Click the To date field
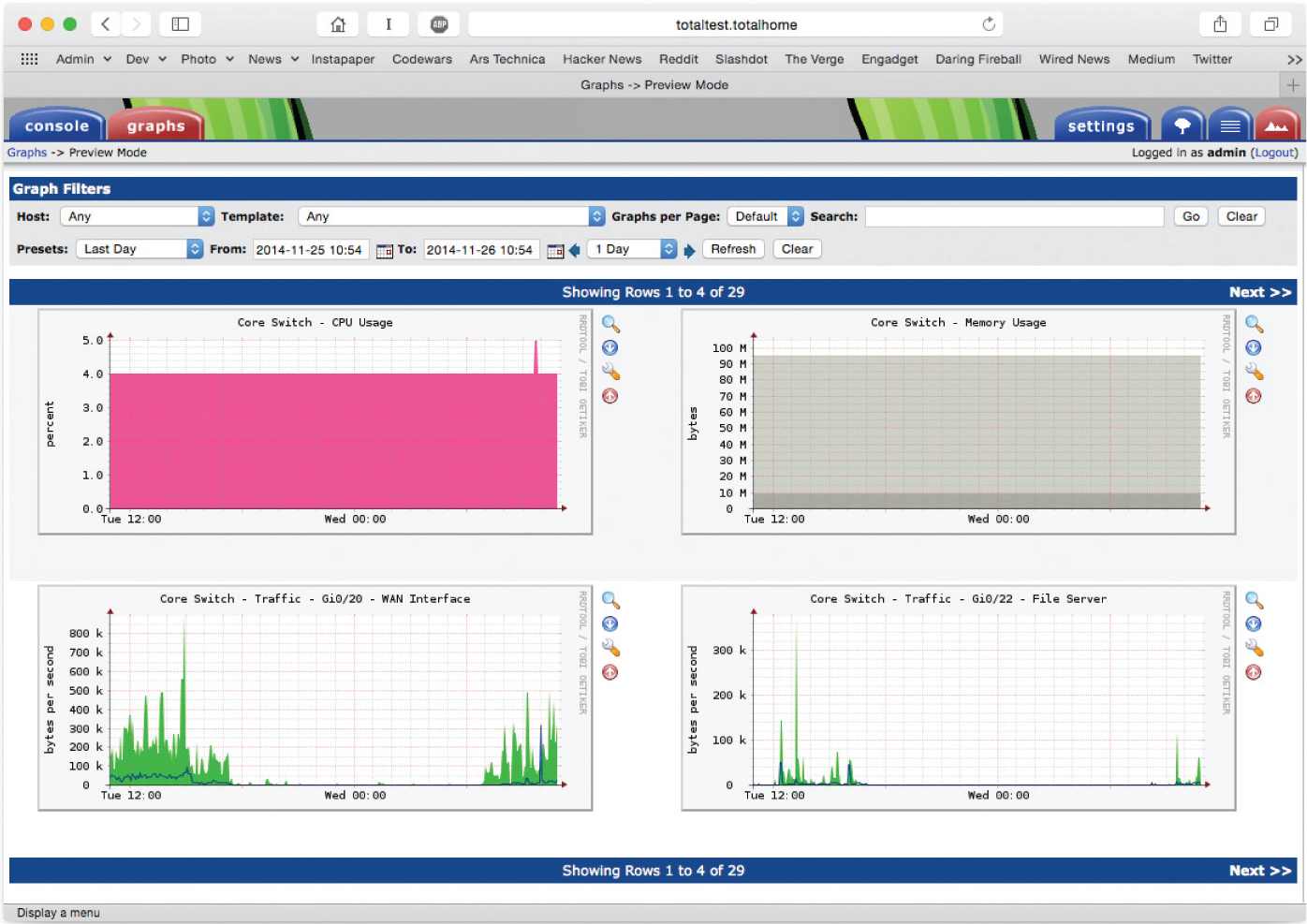This screenshot has height=924, width=1307. 481,250
